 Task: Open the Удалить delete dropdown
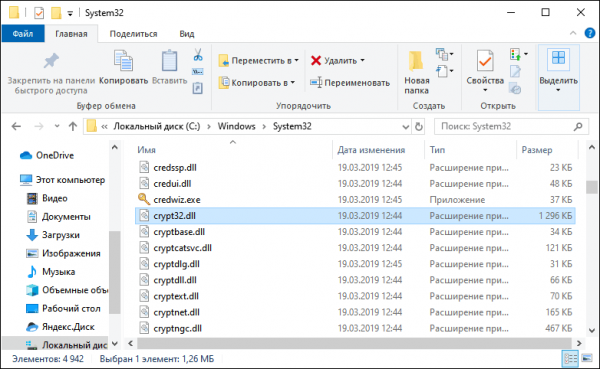tap(338, 60)
